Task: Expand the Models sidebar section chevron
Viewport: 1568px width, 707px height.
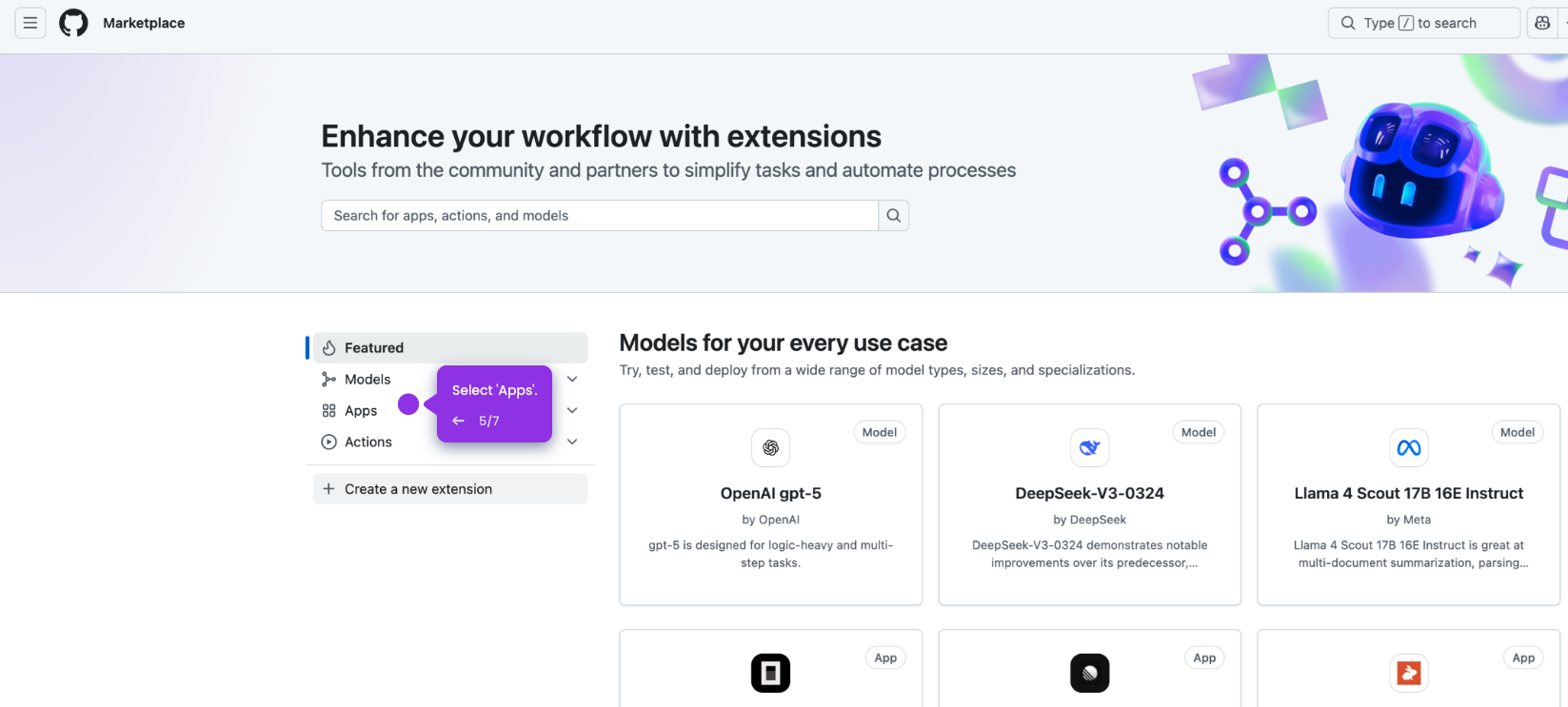Action: click(572, 379)
